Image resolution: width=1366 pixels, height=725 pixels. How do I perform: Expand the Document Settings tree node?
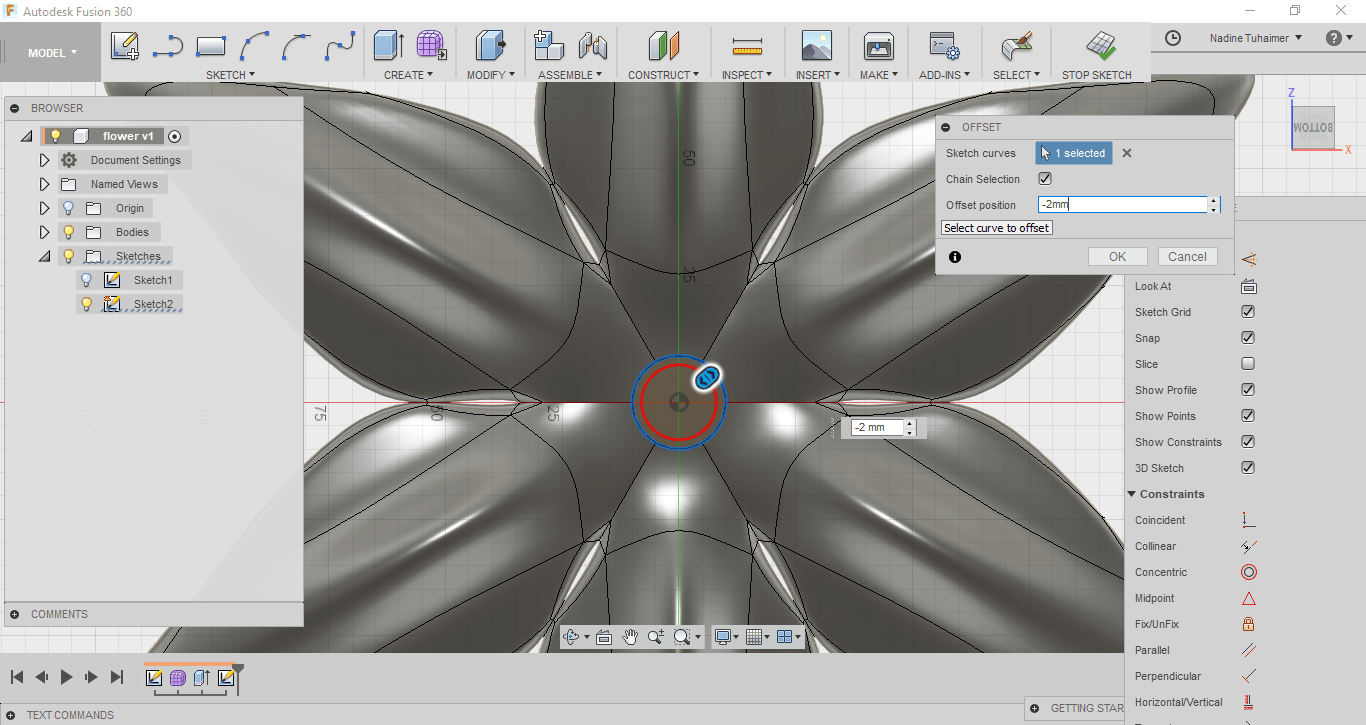click(44, 160)
